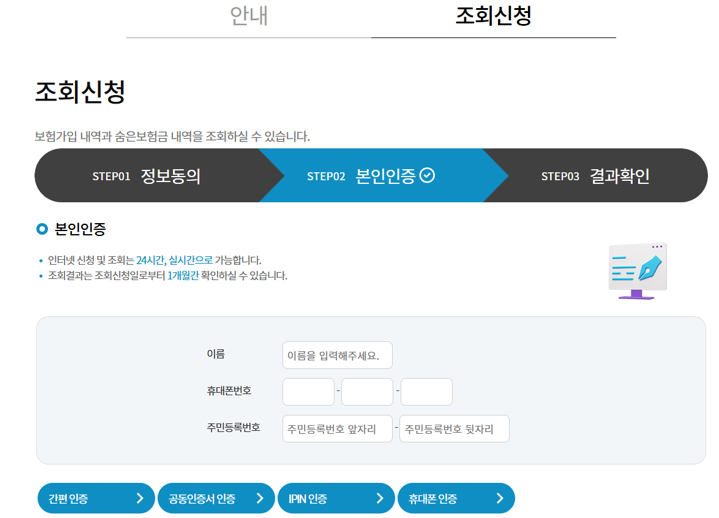The height and width of the screenshot is (518, 719).
Task: Click the middle 휴대폰번호 box
Action: click(367, 392)
